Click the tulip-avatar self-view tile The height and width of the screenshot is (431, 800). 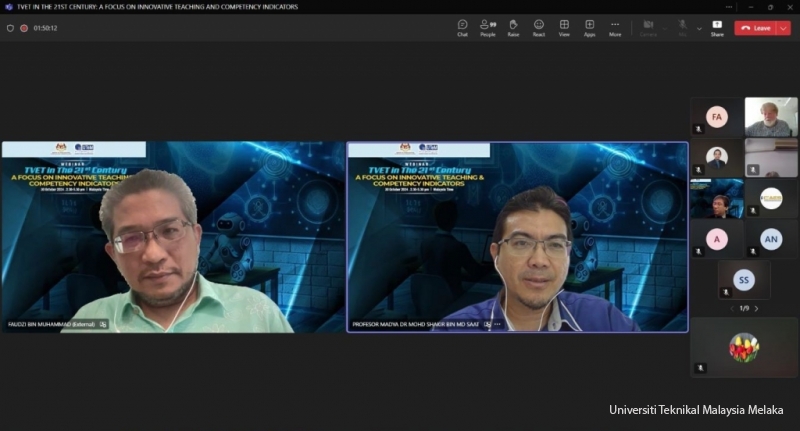tap(743, 346)
